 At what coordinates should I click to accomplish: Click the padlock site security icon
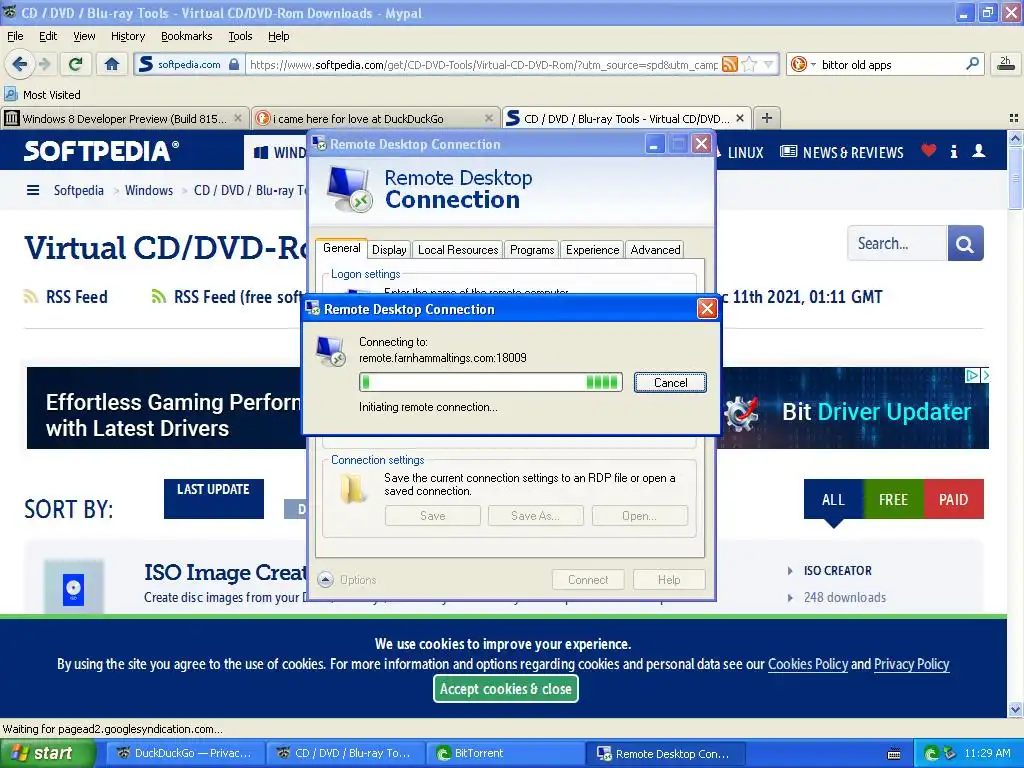coord(234,64)
